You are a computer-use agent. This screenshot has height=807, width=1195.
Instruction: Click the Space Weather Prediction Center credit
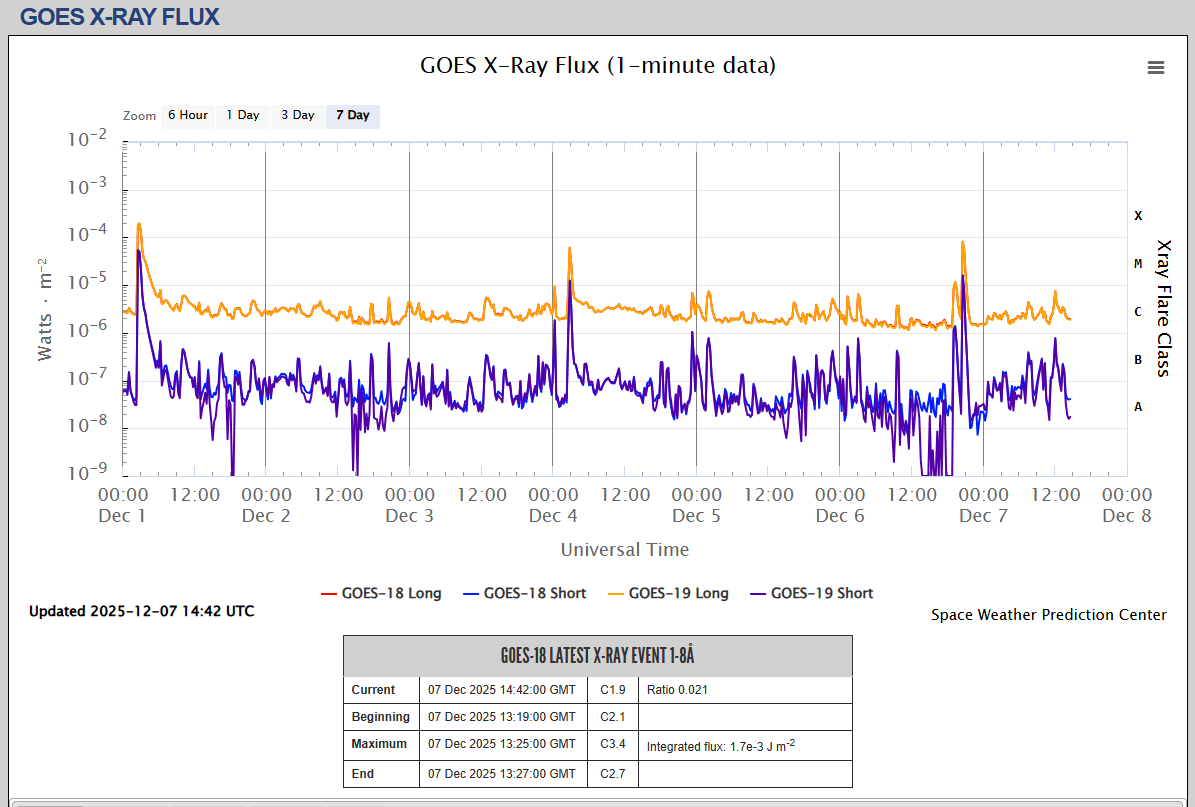(x=1048, y=615)
